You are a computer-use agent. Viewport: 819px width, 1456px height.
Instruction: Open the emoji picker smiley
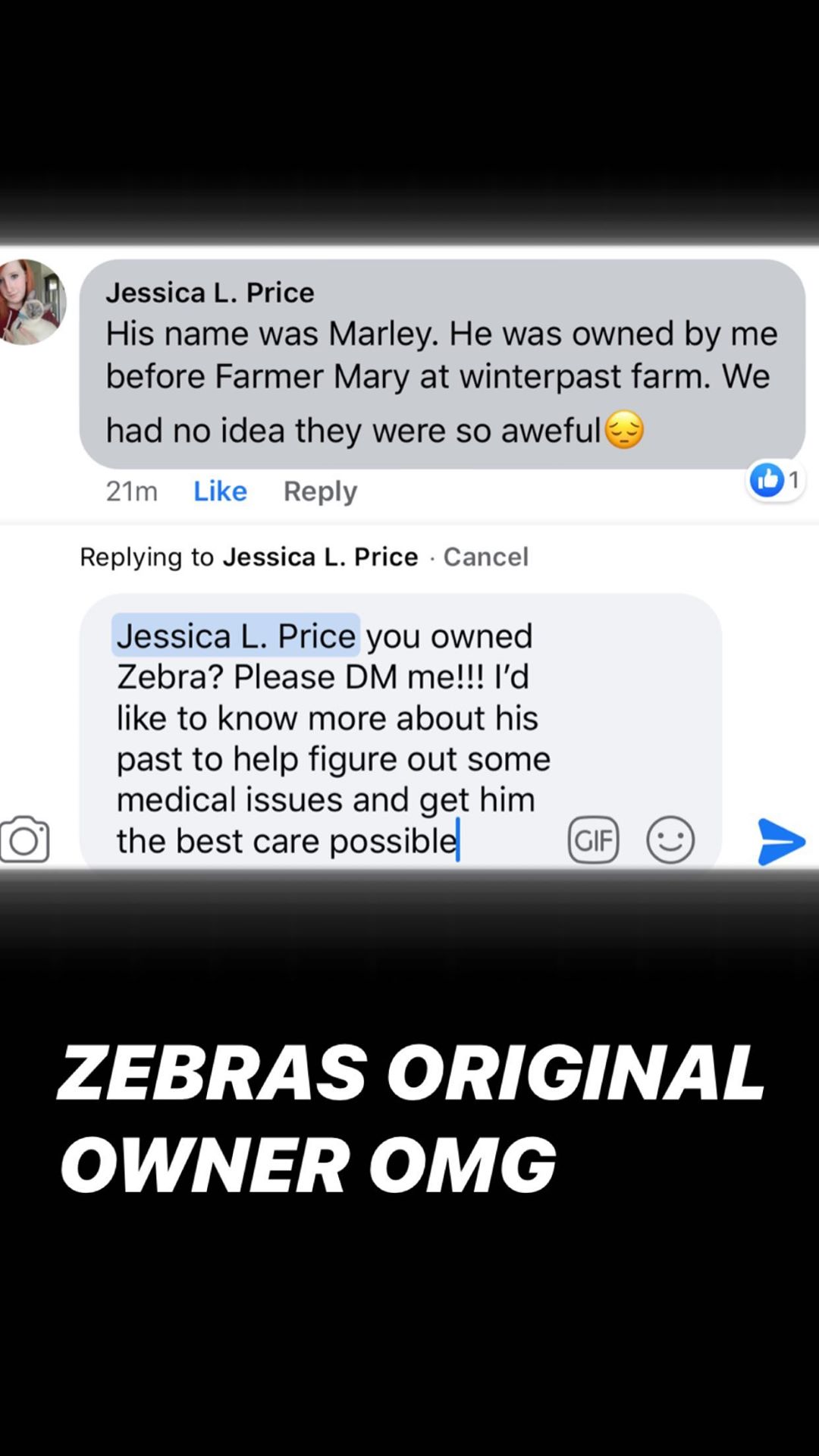coord(670,840)
